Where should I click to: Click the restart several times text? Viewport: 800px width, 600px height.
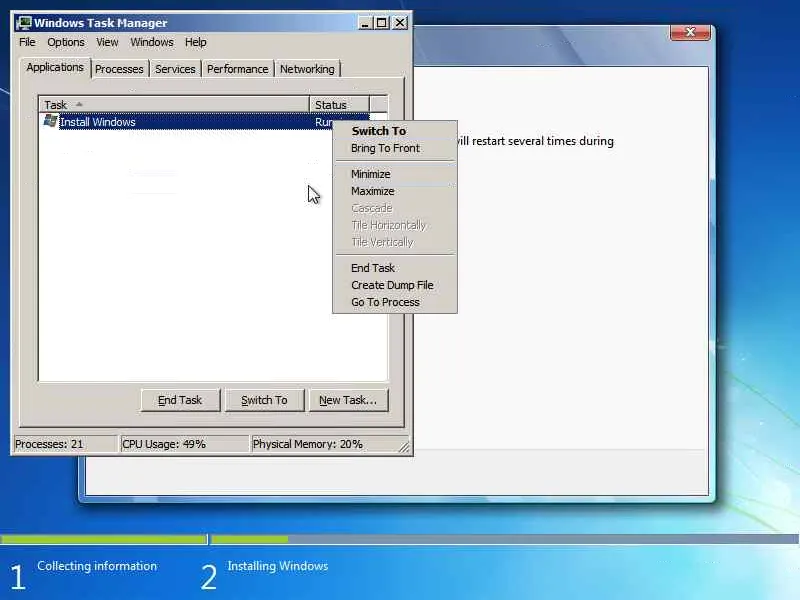click(x=535, y=141)
